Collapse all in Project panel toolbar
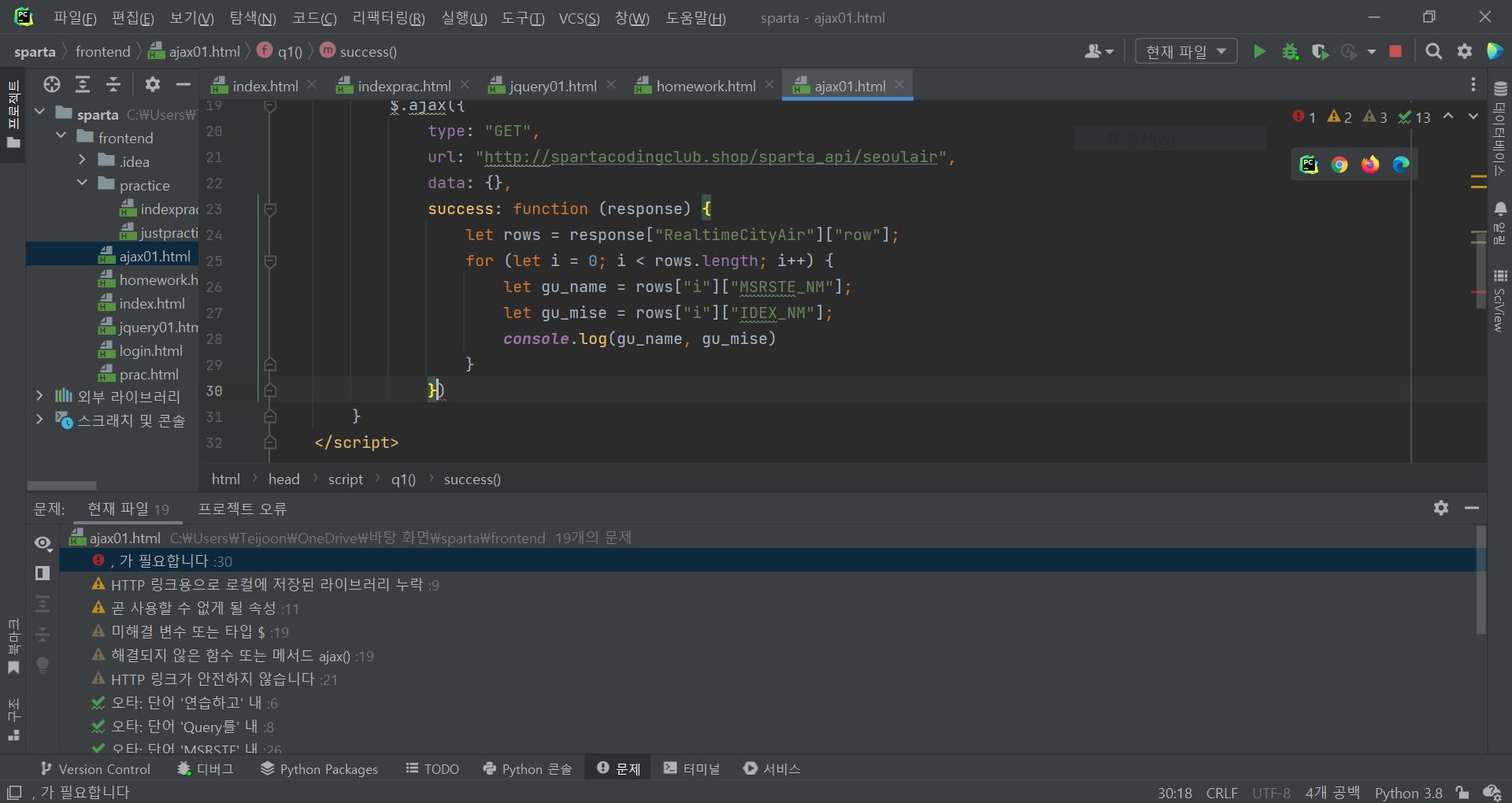 pos(113,84)
